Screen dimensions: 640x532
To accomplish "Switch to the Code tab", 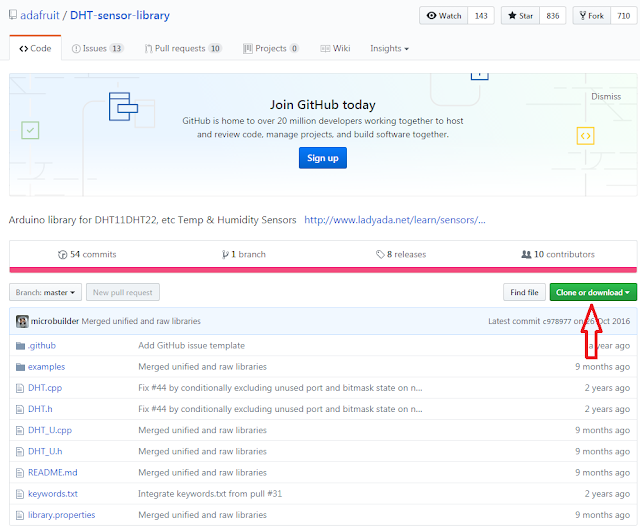I will pyautogui.click(x=35, y=49).
